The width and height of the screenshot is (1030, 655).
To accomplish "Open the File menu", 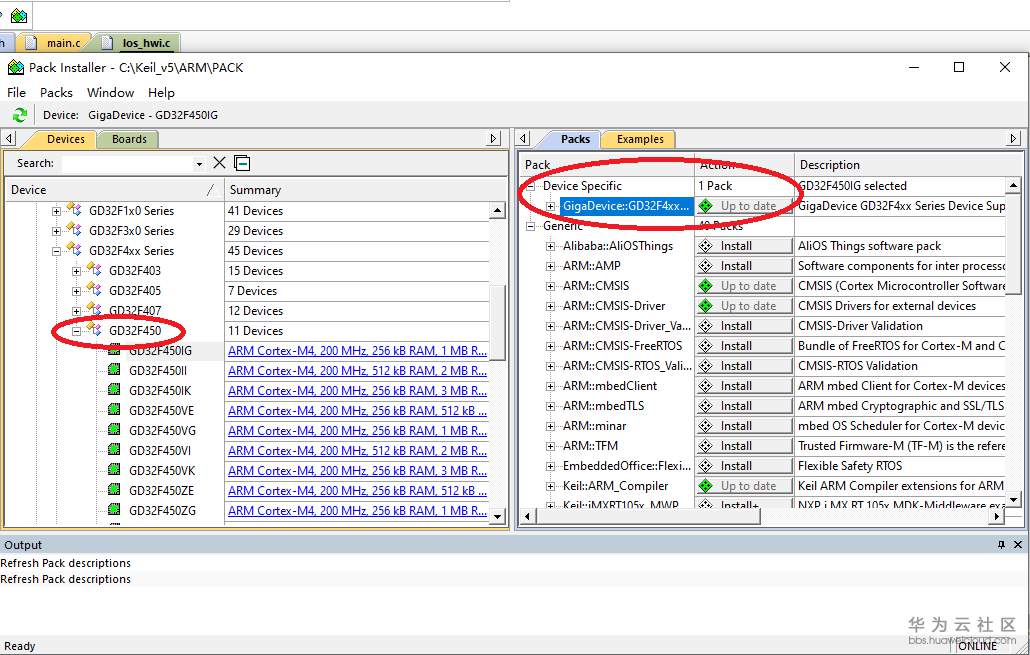I will (x=16, y=93).
